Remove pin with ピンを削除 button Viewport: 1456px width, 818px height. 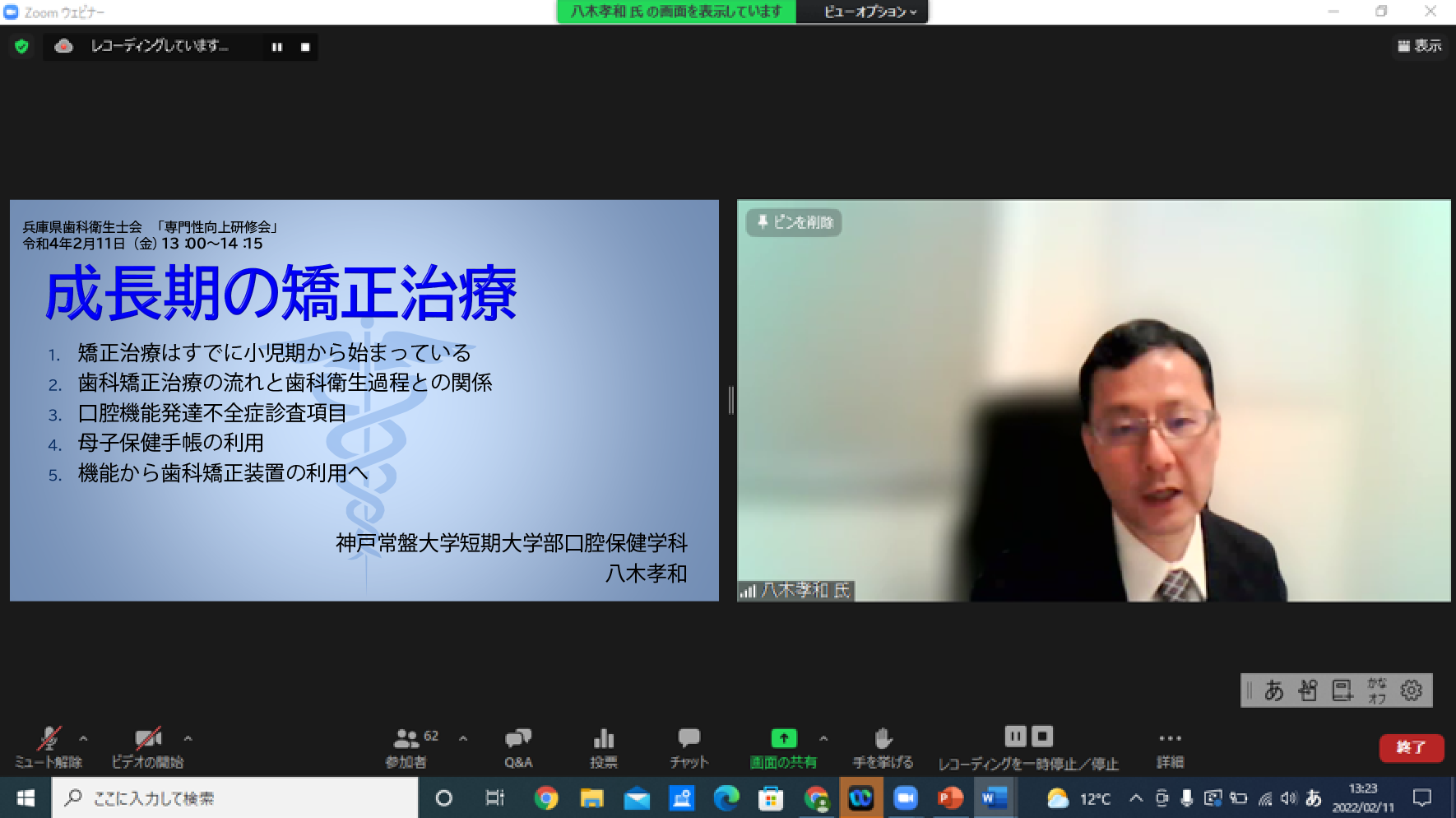click(x=794, y=222)
